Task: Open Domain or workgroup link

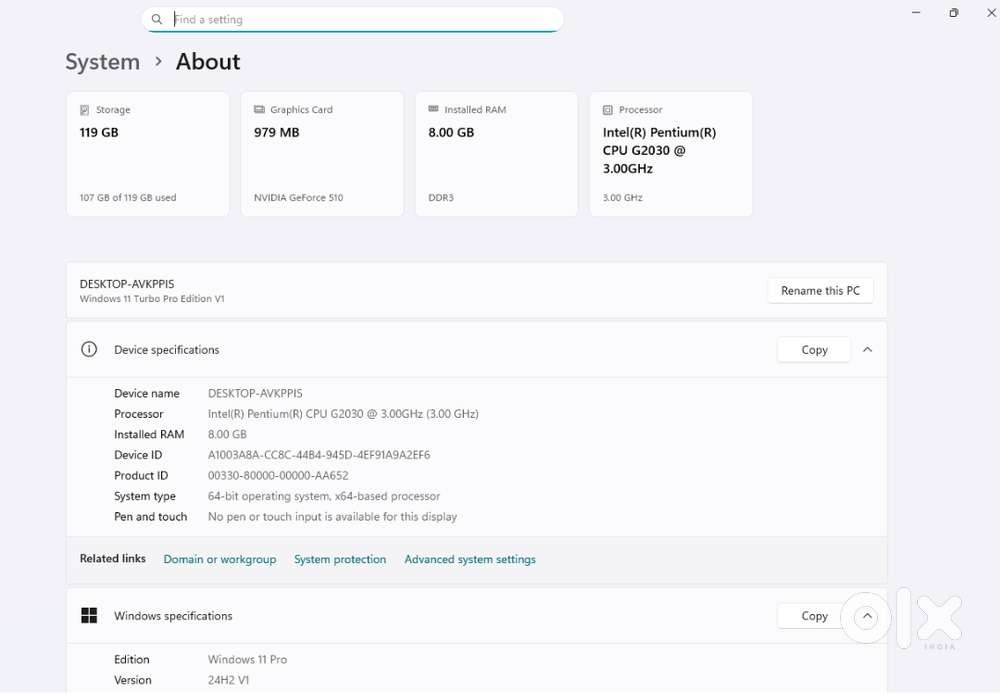Action: coord(219,560)
